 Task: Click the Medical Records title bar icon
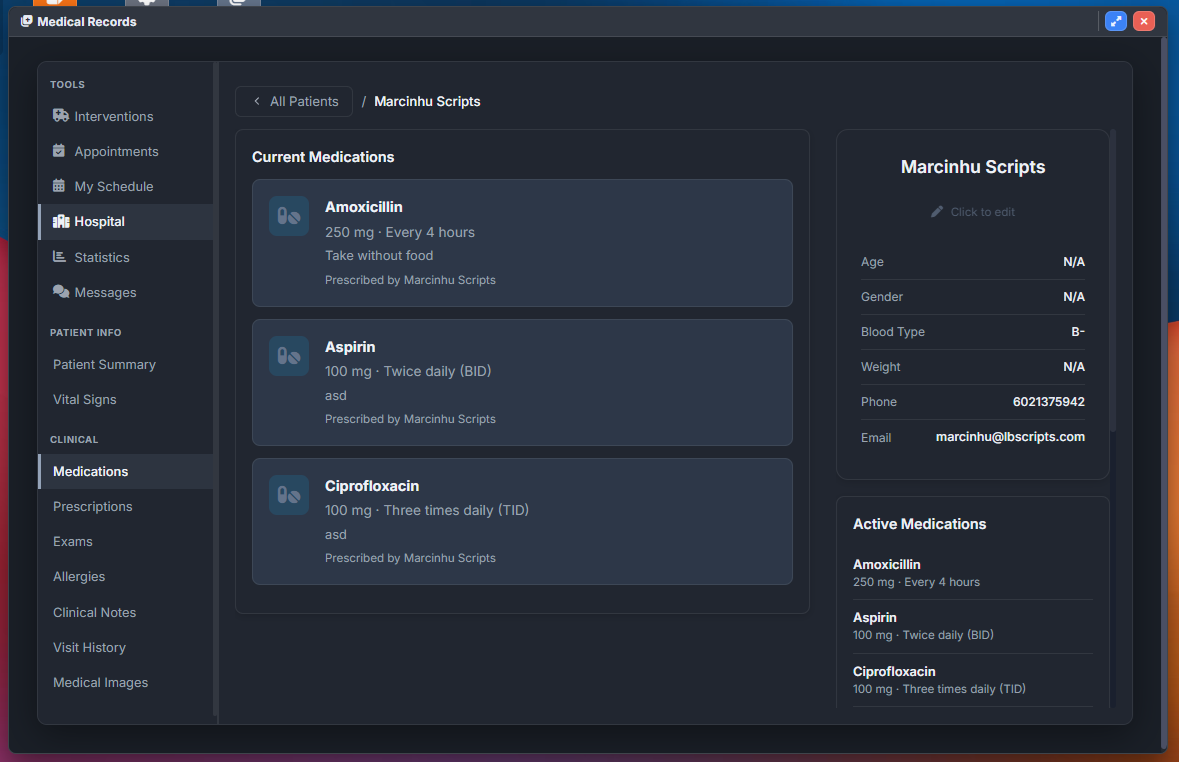26,21
